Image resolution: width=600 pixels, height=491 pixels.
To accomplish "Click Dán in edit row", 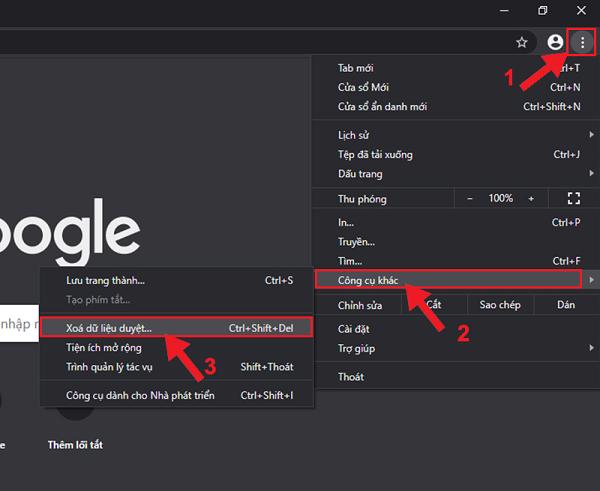I will coord(565,304).
